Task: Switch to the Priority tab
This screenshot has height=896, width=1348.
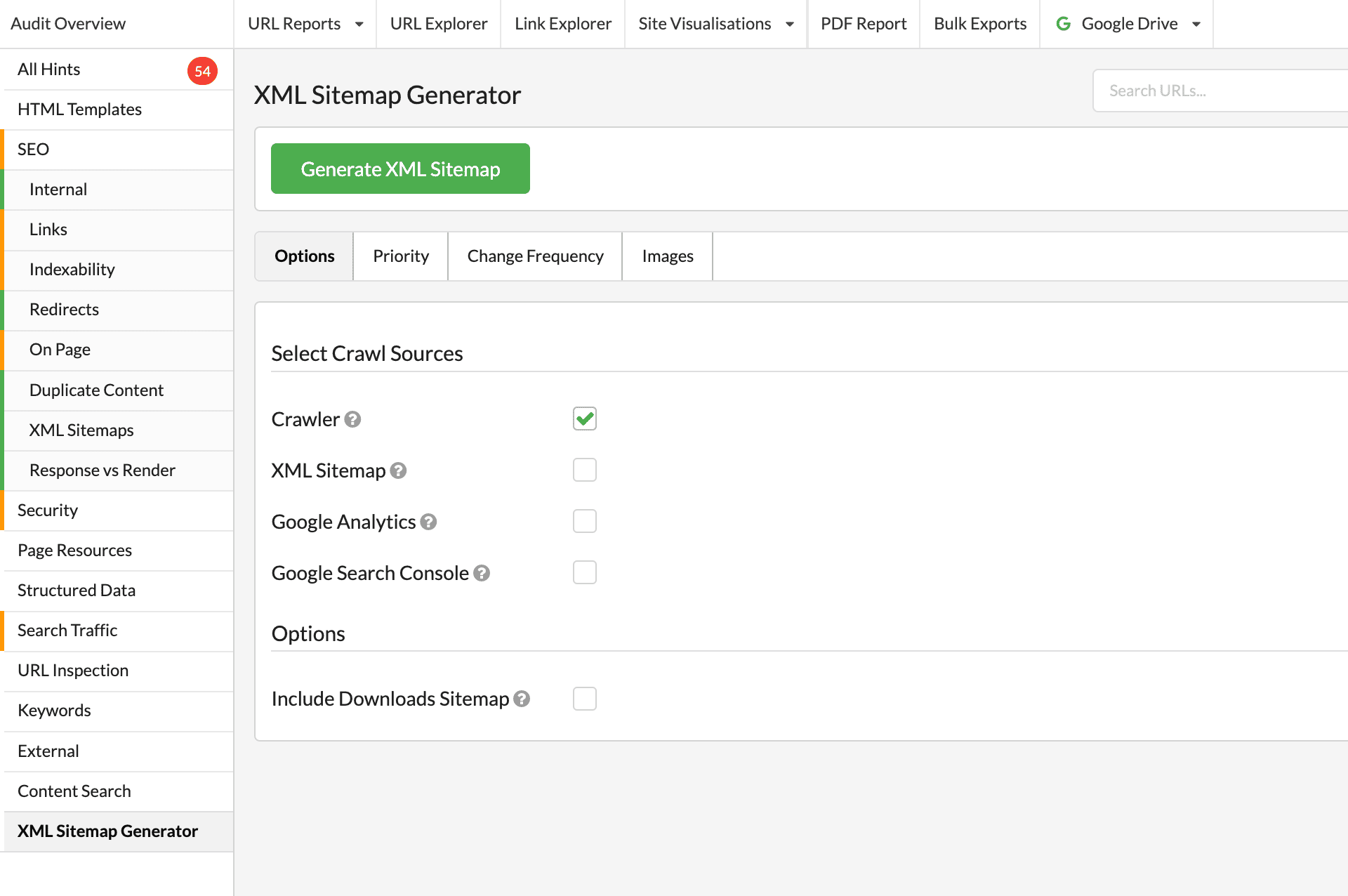Action: click(400, 256)
